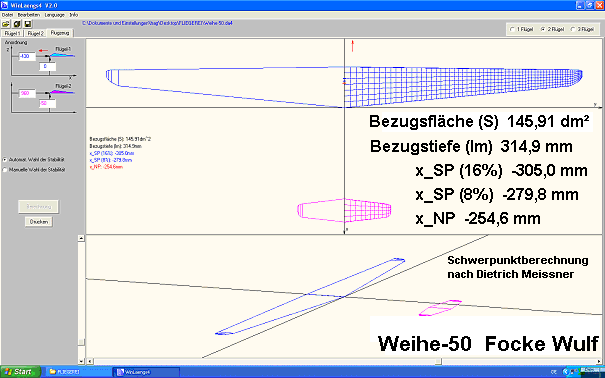Click the second toolbar icon beside open
The width and height of the screenshot is (605, 378).
[17, 24]
